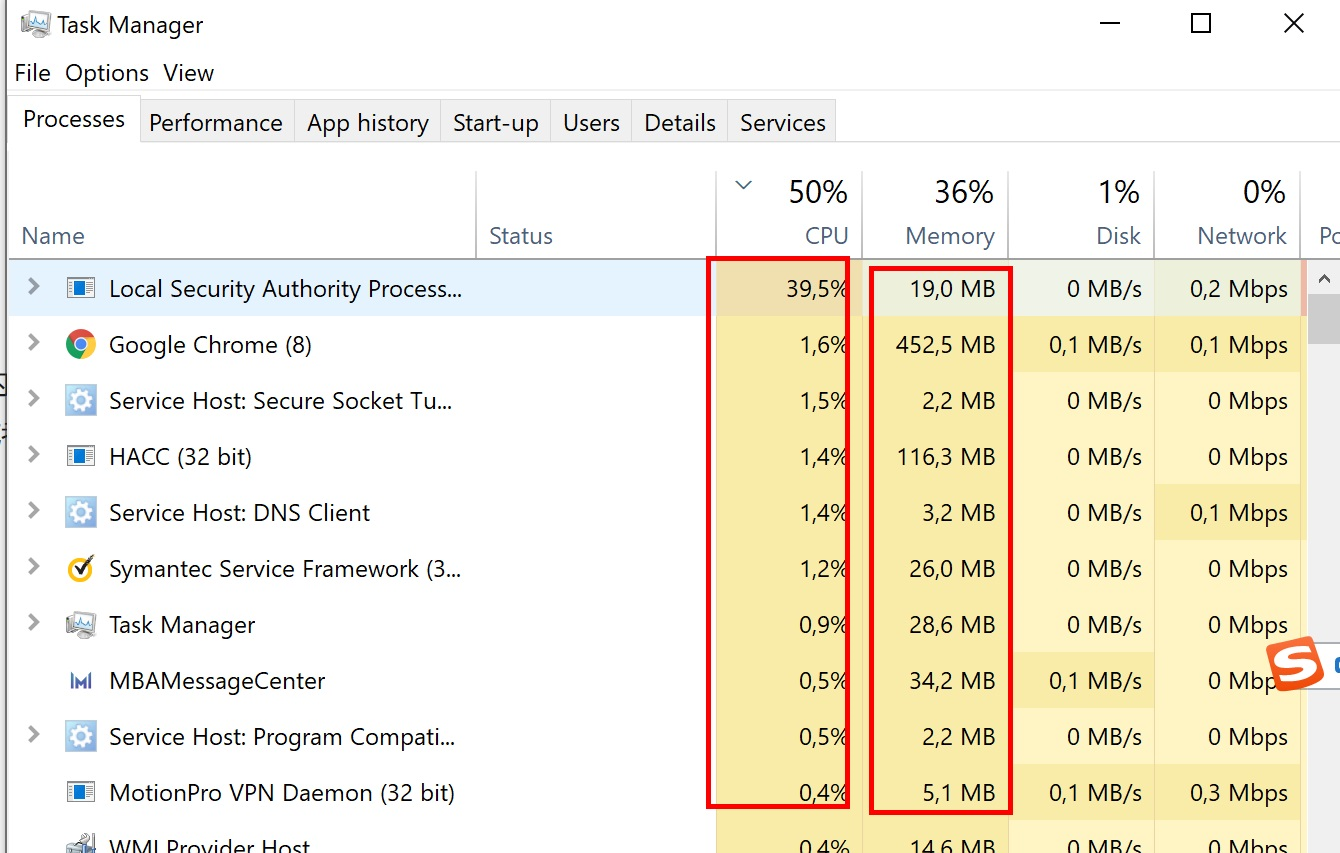
Task: Switch to the Performance tab
Action: [216, 123]
